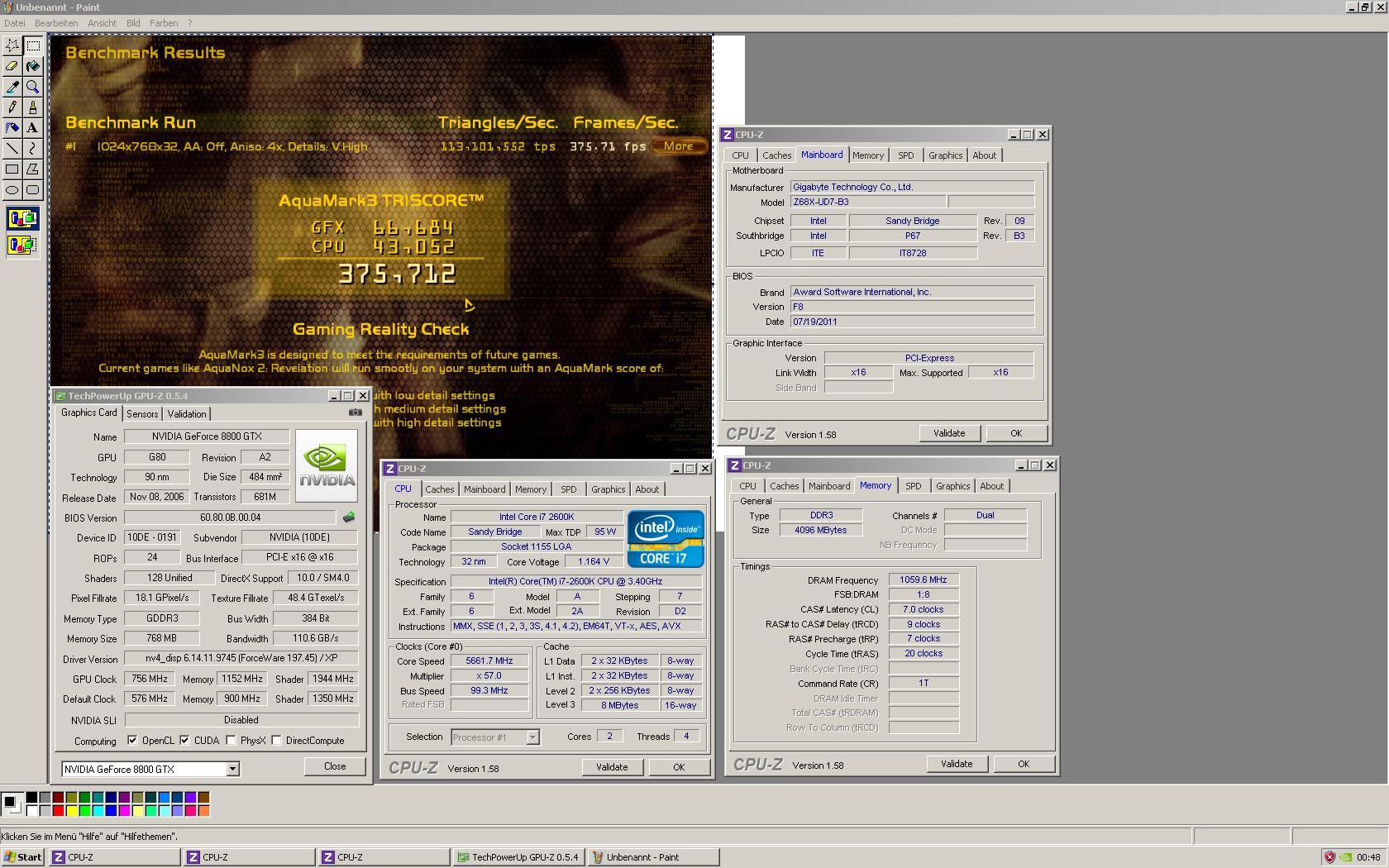
Task: Pick the Eraser tool in Paint
Action: pos(12,66)
